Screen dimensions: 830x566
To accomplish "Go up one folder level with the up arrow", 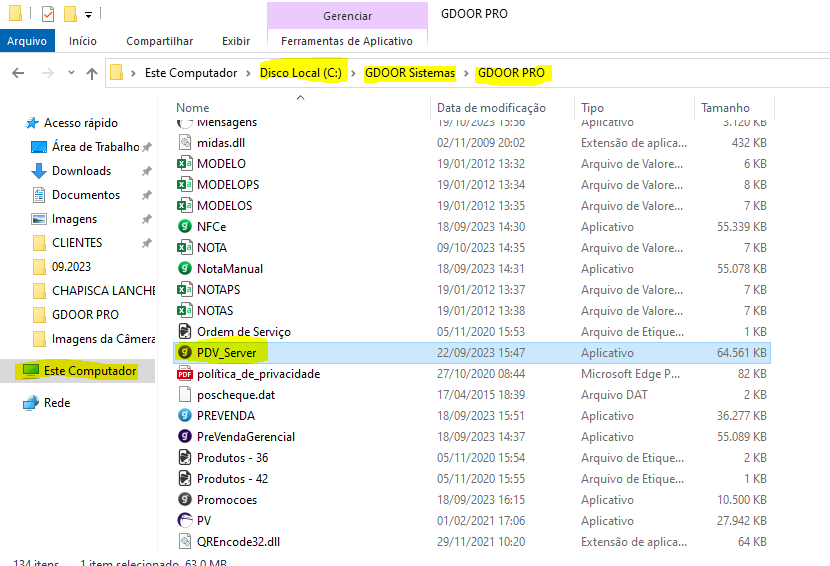I will tap(92, 73).
